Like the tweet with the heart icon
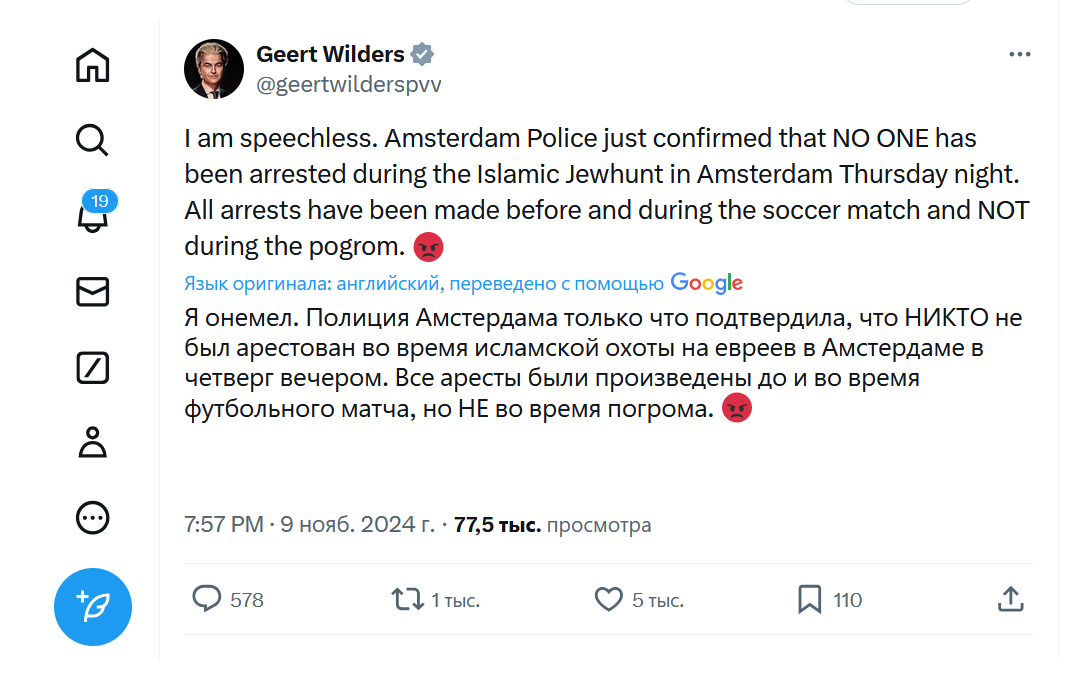 tap(609, 599)
